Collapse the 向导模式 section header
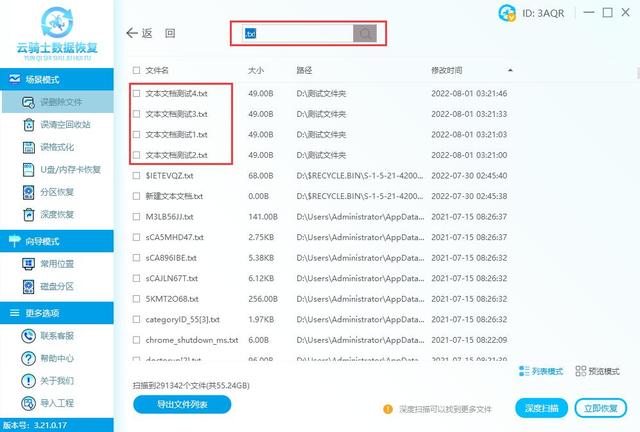The width and height of the screenshot is (640, 432). click(x=57, y=241)
